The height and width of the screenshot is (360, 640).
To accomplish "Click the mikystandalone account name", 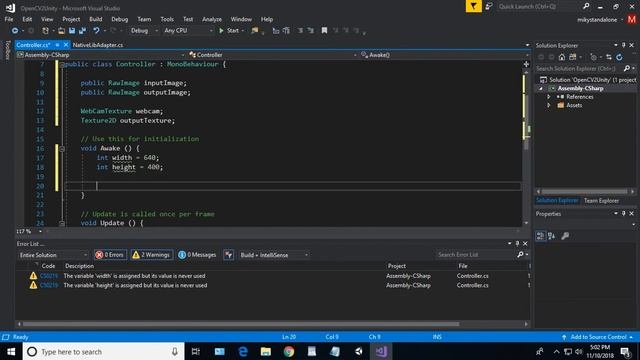I will point(597,20).
